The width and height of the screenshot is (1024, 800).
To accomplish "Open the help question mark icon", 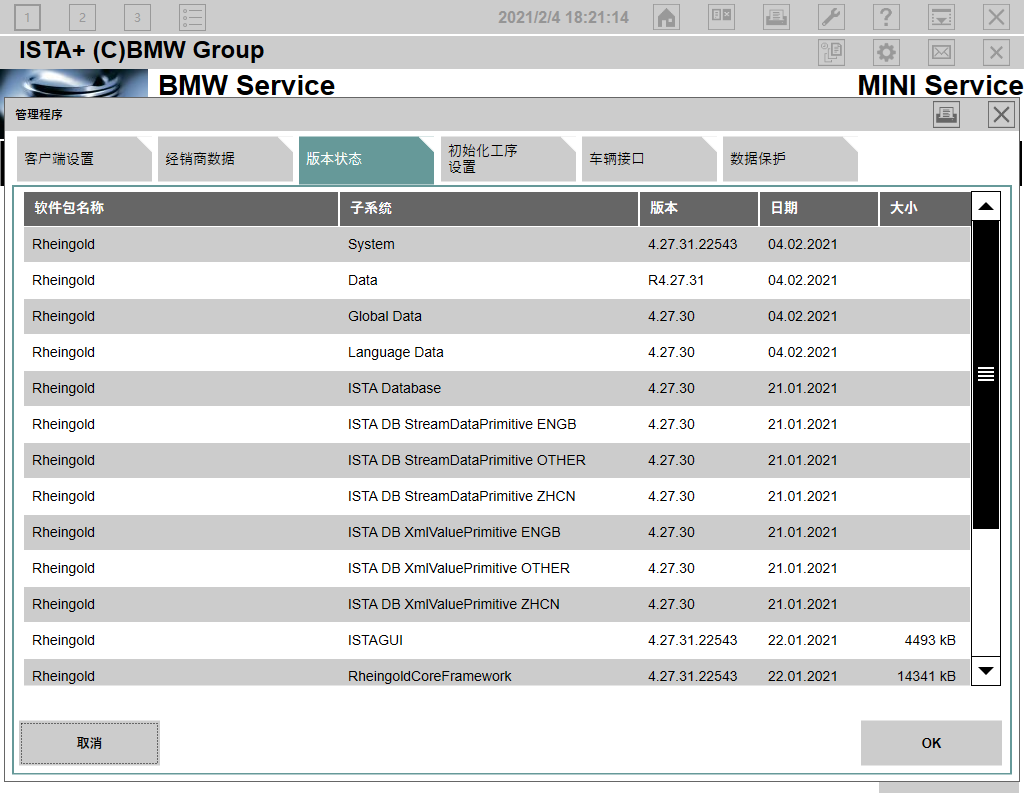I will point(886,17).
